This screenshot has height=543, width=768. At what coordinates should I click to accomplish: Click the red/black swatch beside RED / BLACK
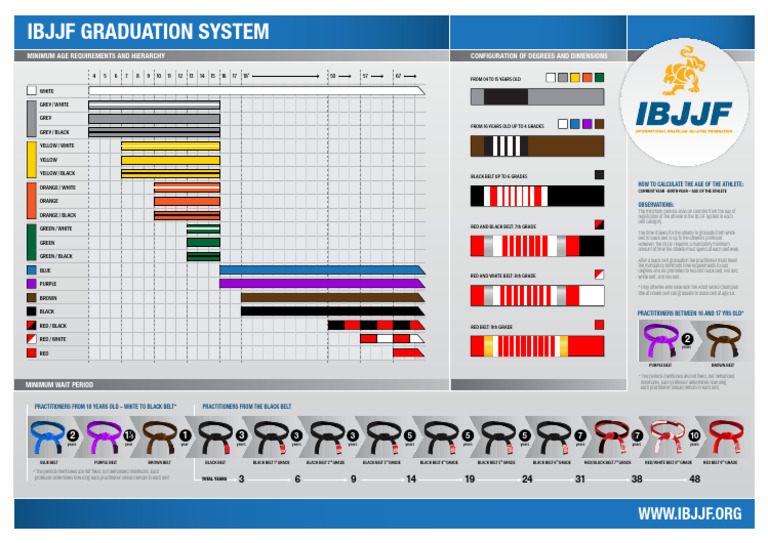(32, 325)
